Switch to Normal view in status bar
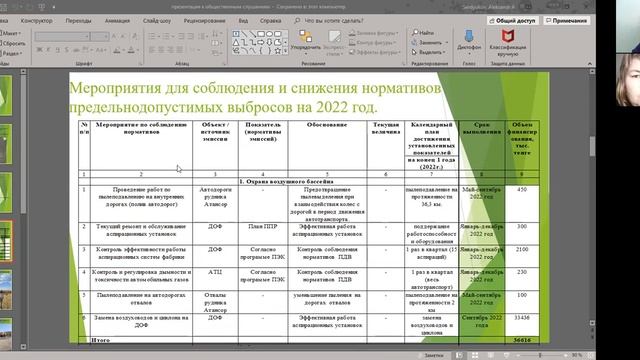The height and width of the screenshot is (360, 640). point(460,356)
